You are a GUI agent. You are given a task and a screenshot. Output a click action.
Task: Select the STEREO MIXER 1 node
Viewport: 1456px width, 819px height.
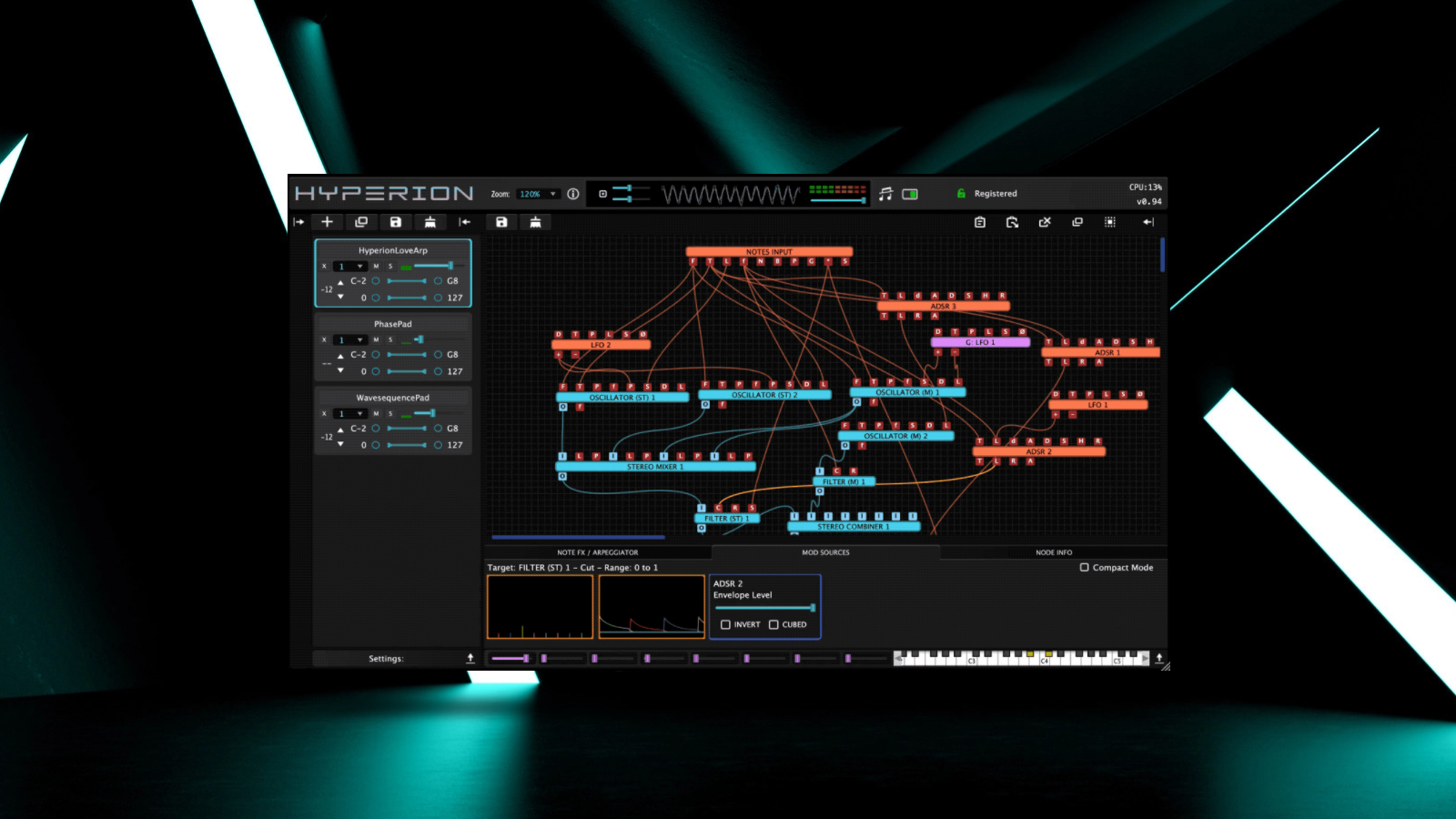(655, 467)
